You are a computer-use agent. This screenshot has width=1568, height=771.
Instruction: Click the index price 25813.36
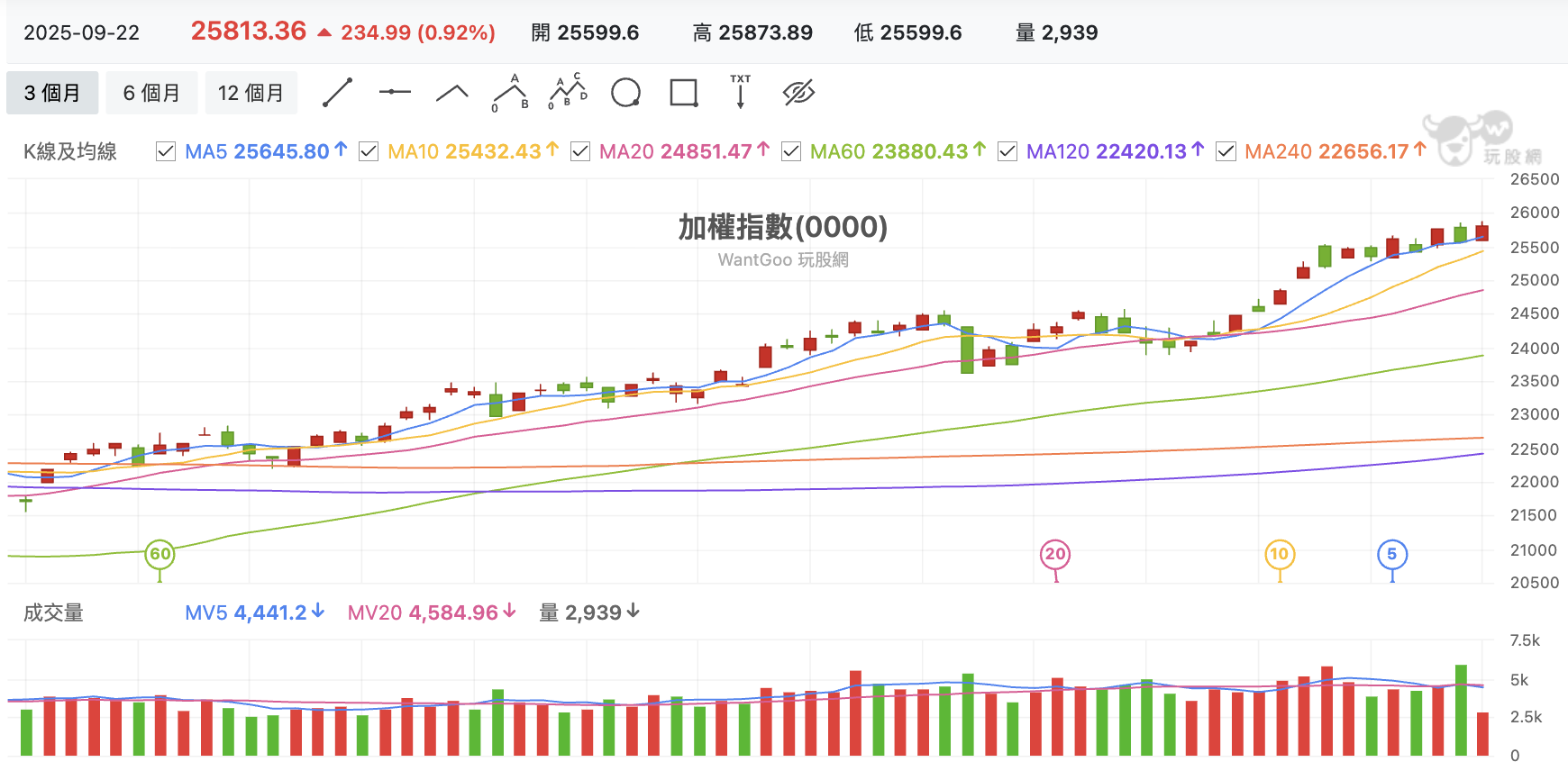click(x=249, y=32)
